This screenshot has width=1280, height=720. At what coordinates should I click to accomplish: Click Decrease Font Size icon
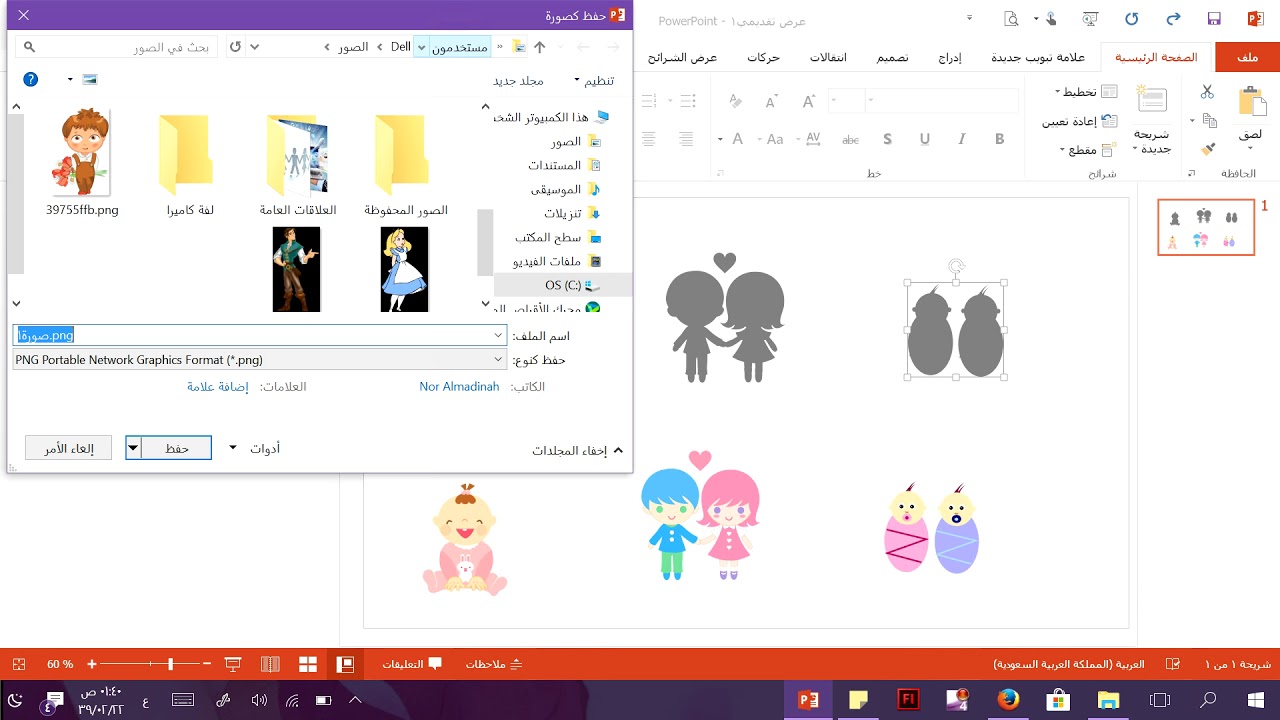click(771, 101)
